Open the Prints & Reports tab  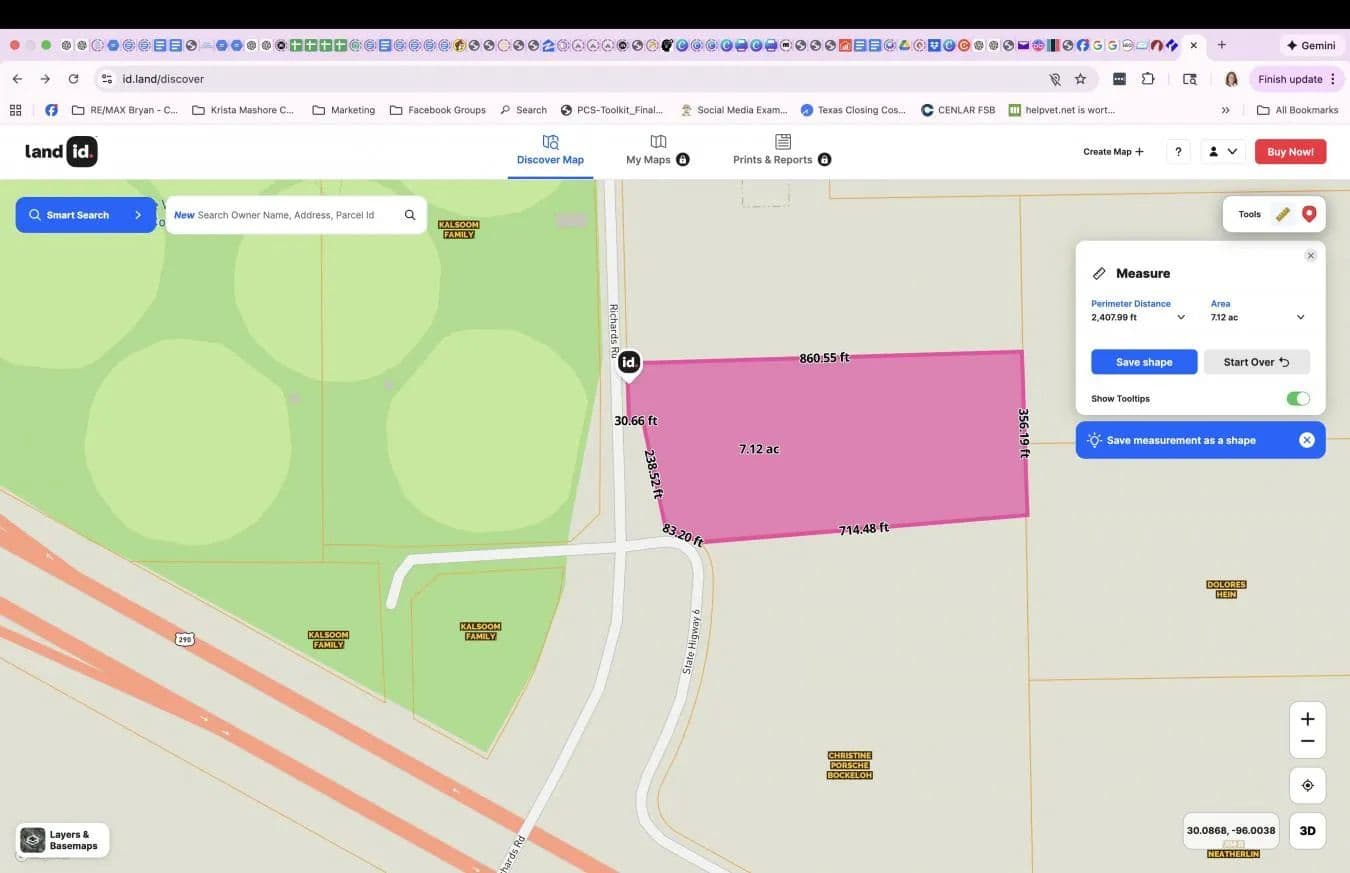click(x=781, y=150)
